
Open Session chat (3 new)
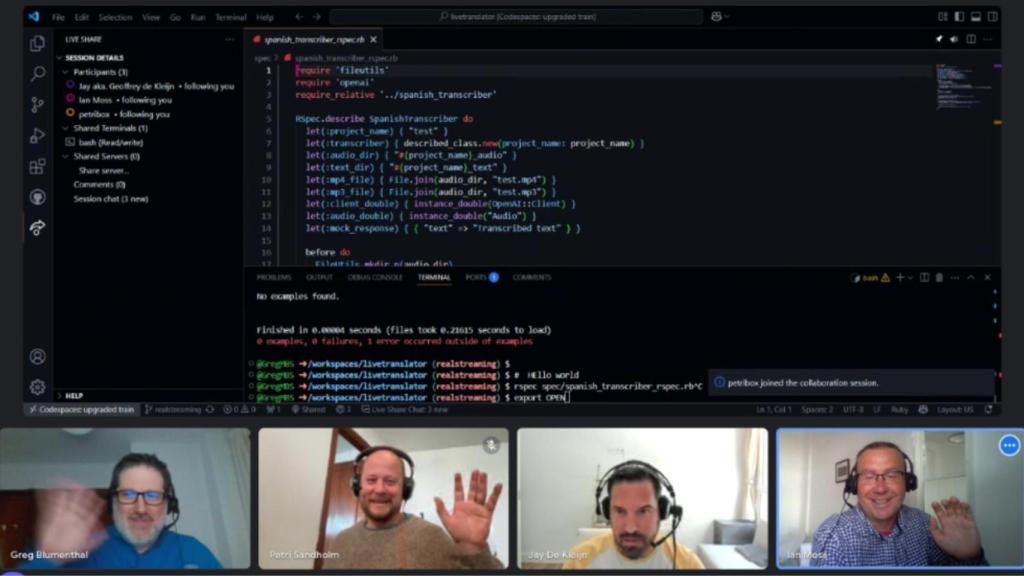click(110, 198)
